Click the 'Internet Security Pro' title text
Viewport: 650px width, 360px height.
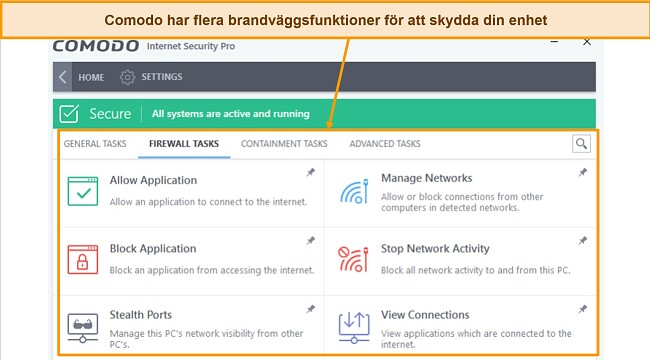(x=191, y=46)
